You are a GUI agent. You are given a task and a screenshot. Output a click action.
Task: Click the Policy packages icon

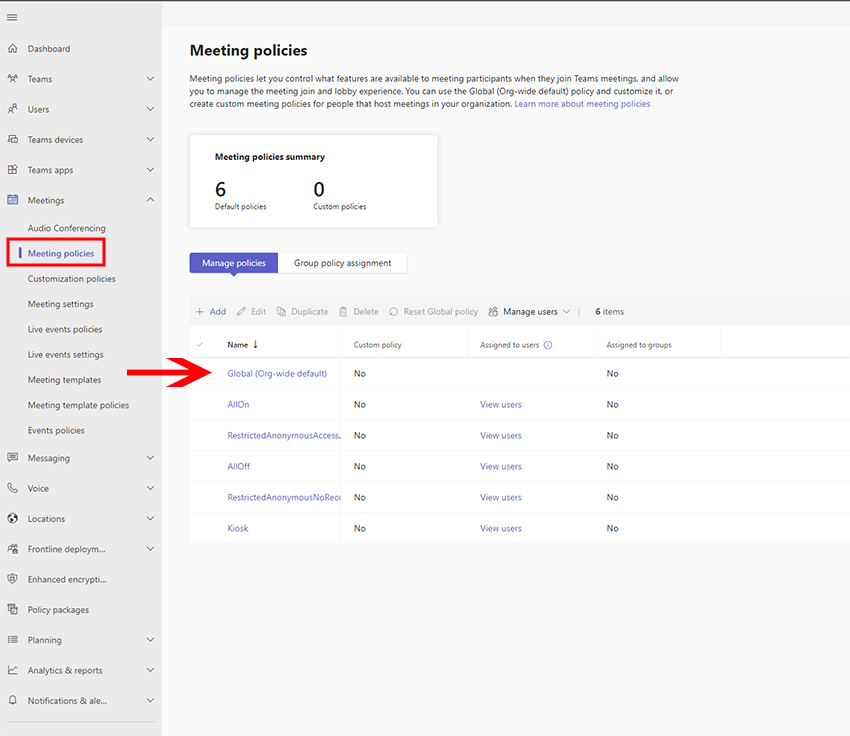tap(13, 610)
